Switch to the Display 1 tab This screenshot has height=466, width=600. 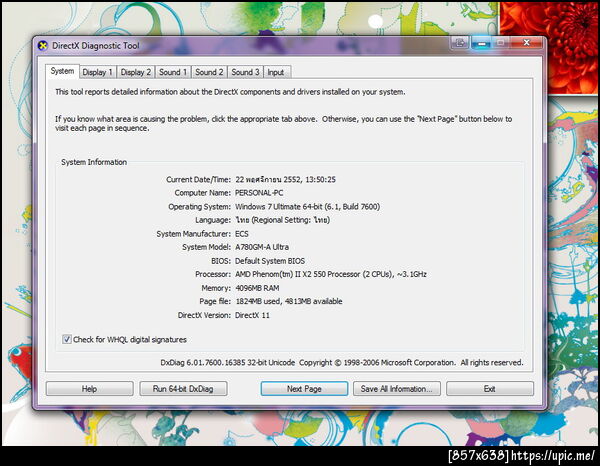(97, 72)
